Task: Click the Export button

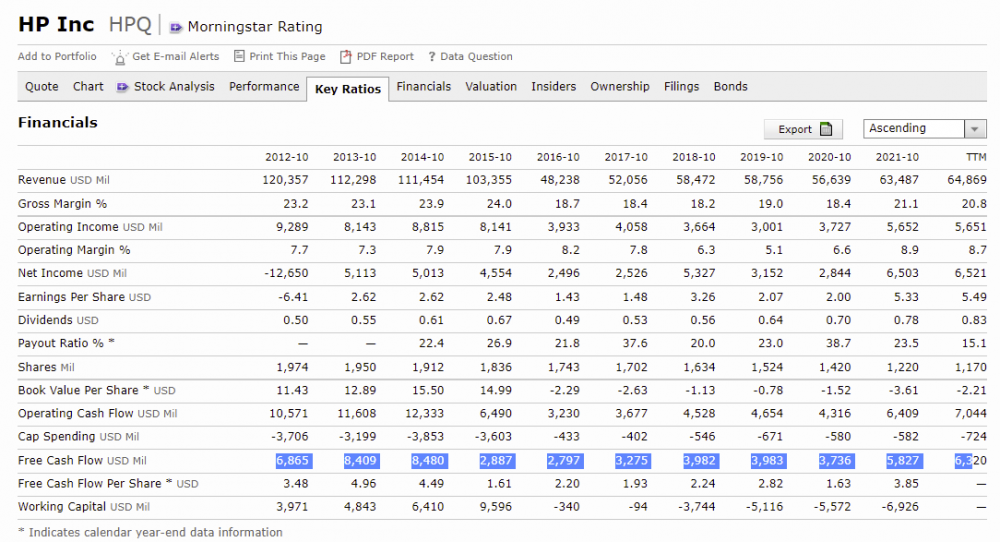Action: tap(804, 129)
